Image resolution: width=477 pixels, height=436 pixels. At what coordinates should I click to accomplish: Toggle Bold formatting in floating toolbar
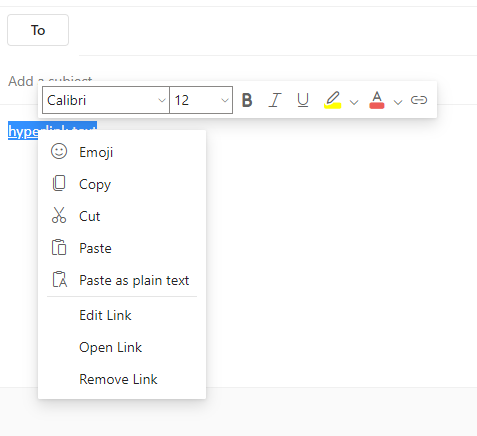(247, 100)
